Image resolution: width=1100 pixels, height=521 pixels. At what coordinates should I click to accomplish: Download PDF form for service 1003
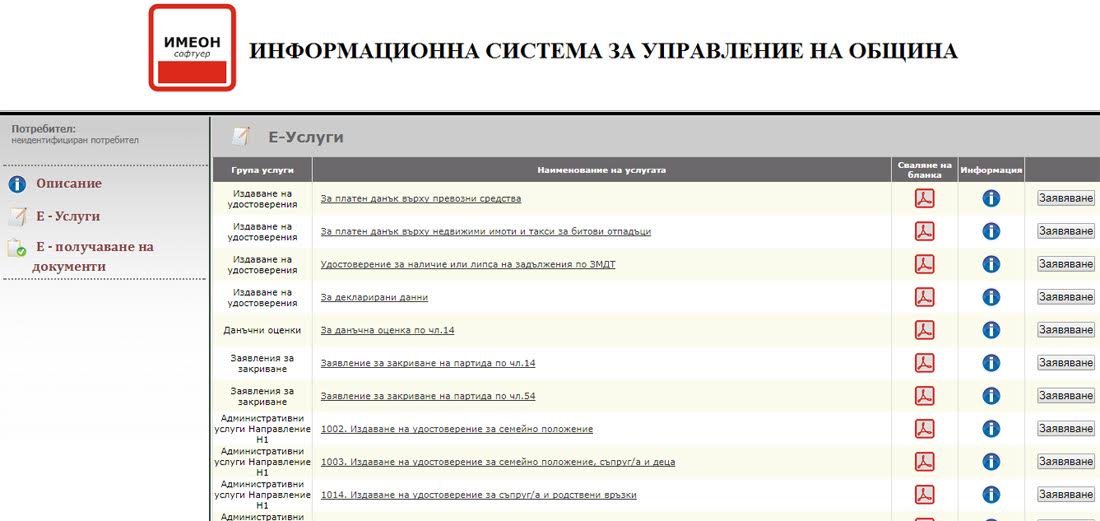(x=924, y=462)
